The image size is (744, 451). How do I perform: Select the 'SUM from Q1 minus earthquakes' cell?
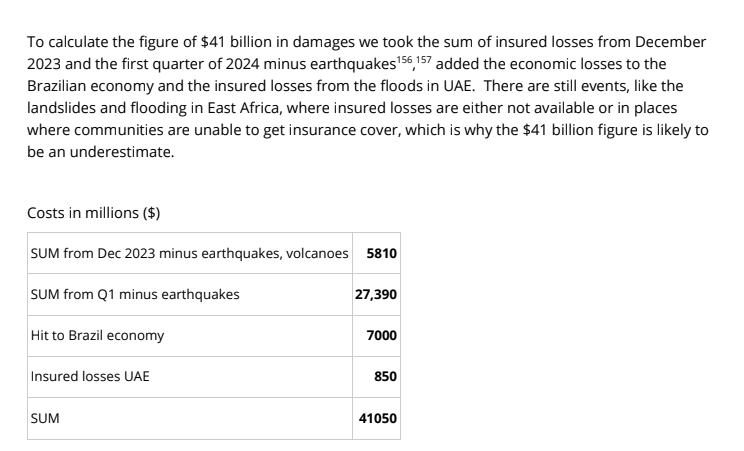point(135,295)
